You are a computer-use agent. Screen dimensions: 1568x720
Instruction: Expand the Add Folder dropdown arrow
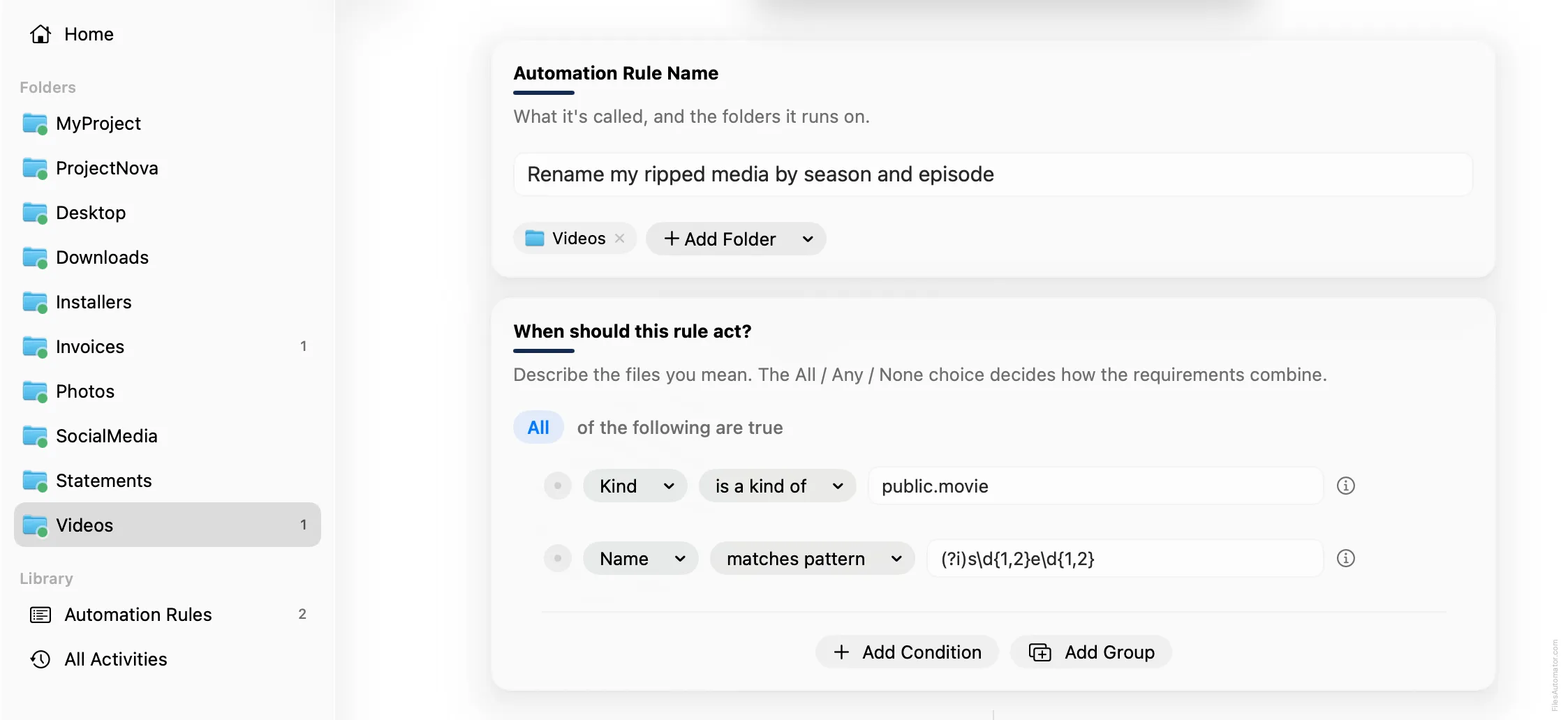pyautogui.click(x=808, y=239)
